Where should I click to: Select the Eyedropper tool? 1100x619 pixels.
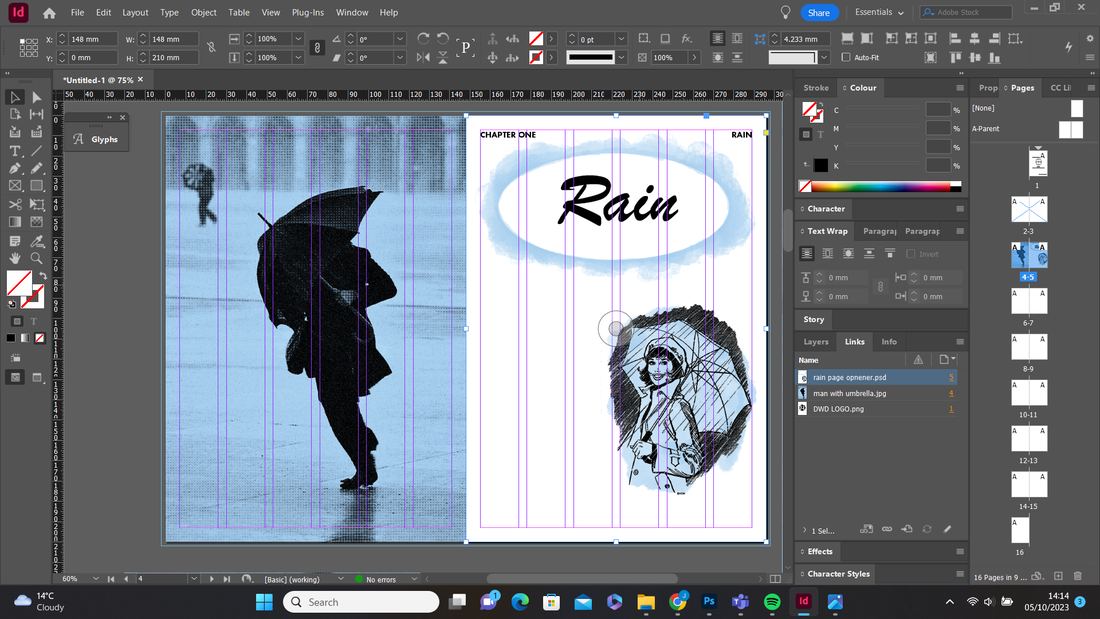[36, 241]
